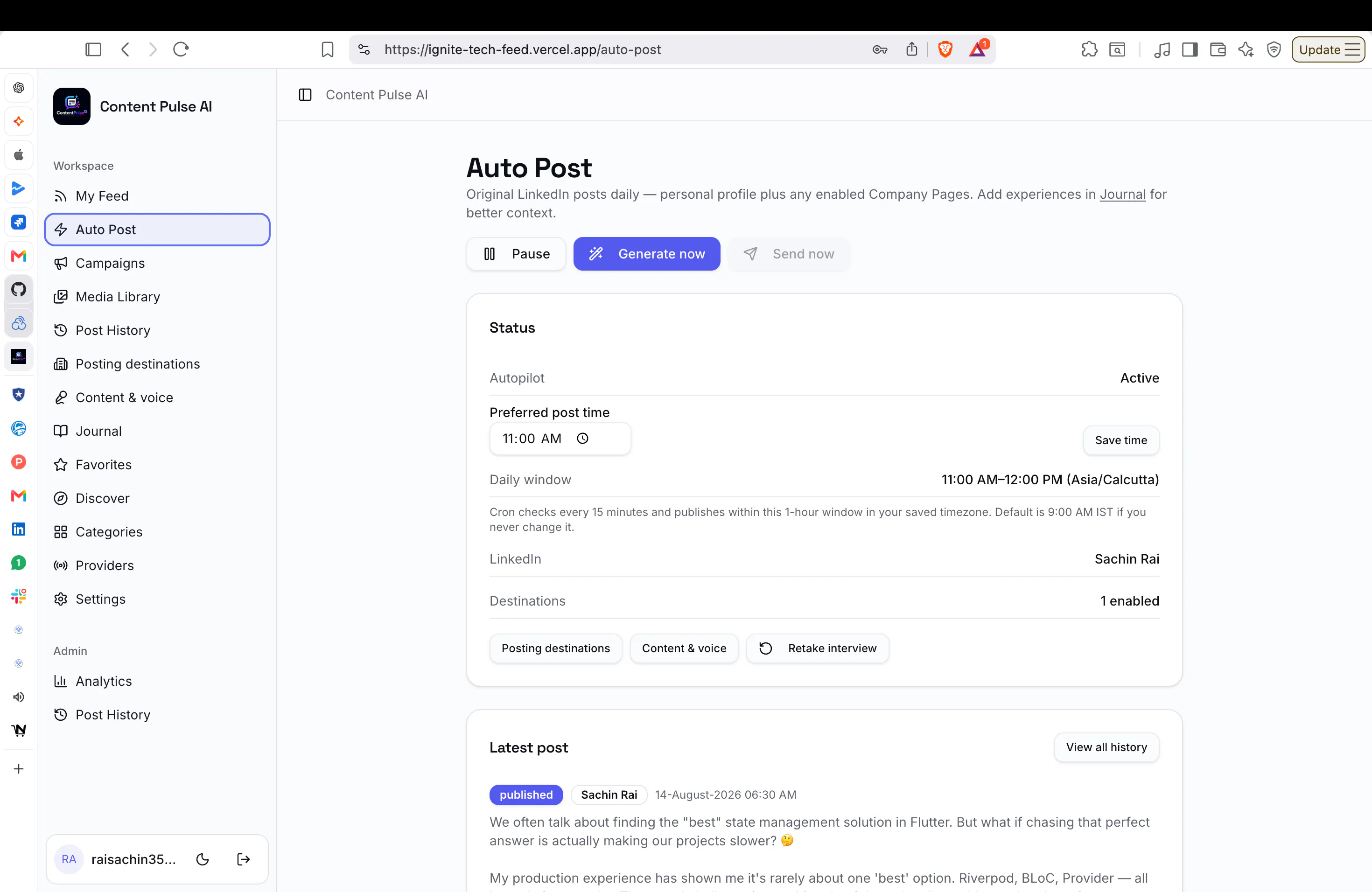Screen dimensions: 1372x892
Task: Click the address bar URL
Action: (x=522, y=49)
